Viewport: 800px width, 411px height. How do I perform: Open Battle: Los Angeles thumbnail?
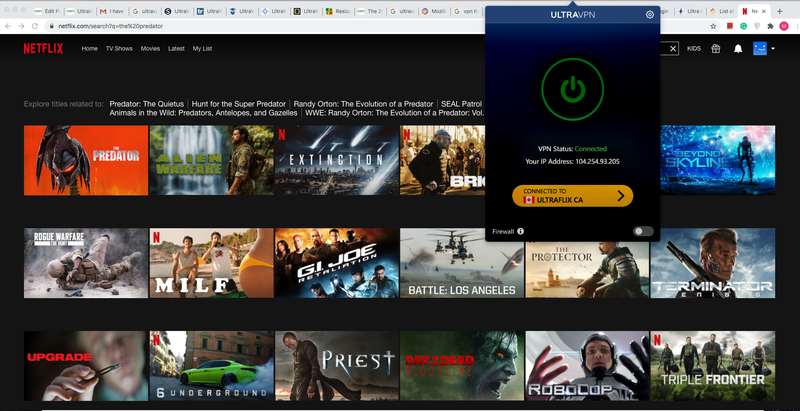click(462, 263)
